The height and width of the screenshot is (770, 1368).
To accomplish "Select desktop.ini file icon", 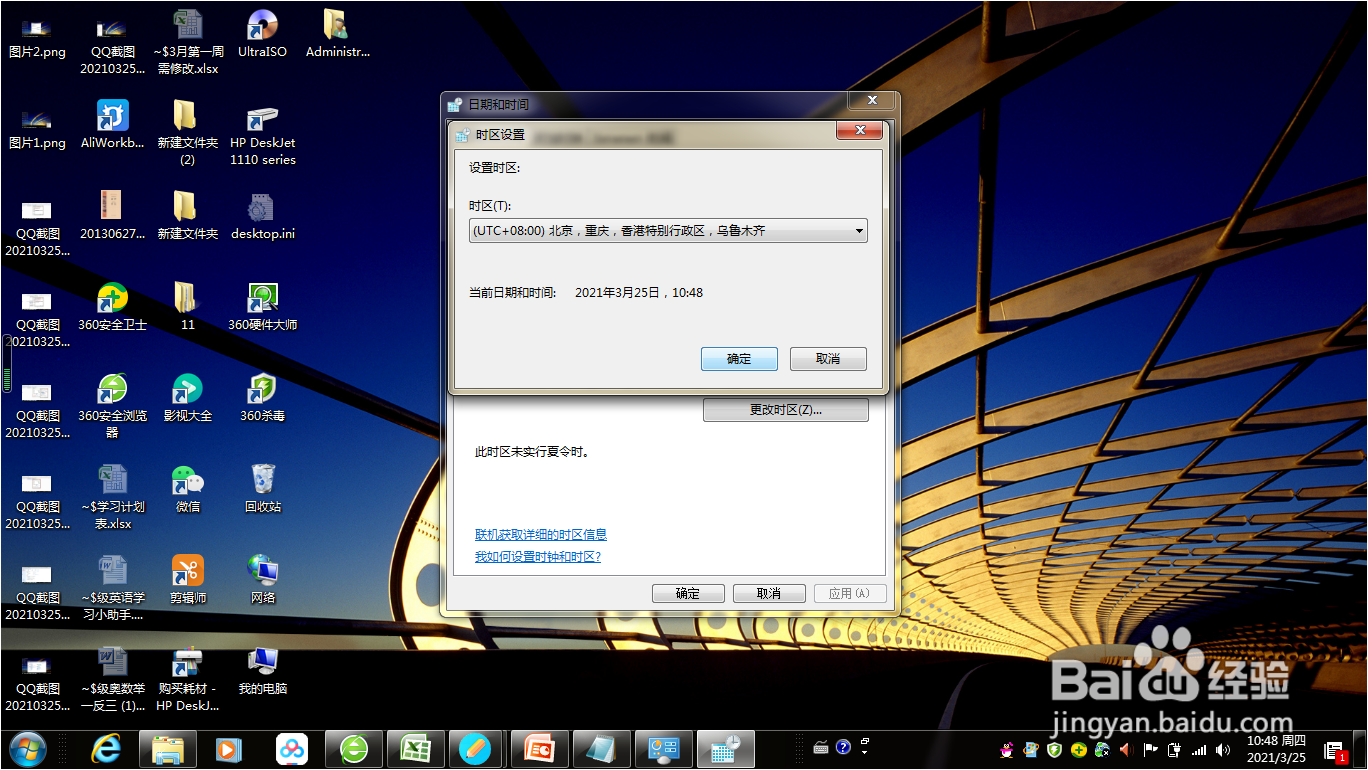I will point(263,216).
